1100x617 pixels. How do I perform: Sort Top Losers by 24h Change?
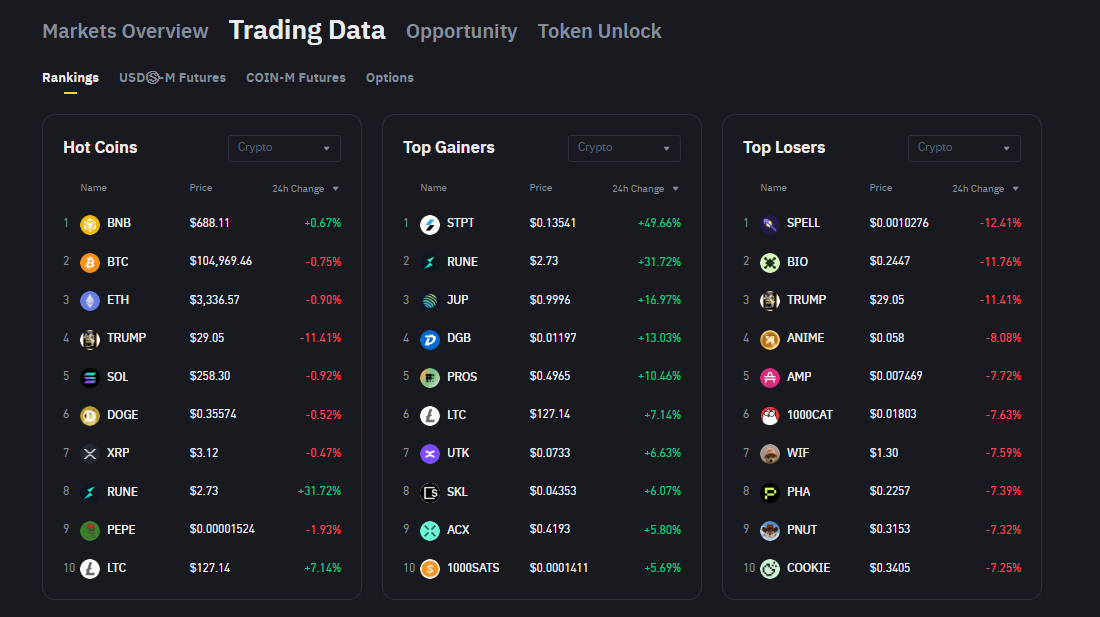click(985, 189)
